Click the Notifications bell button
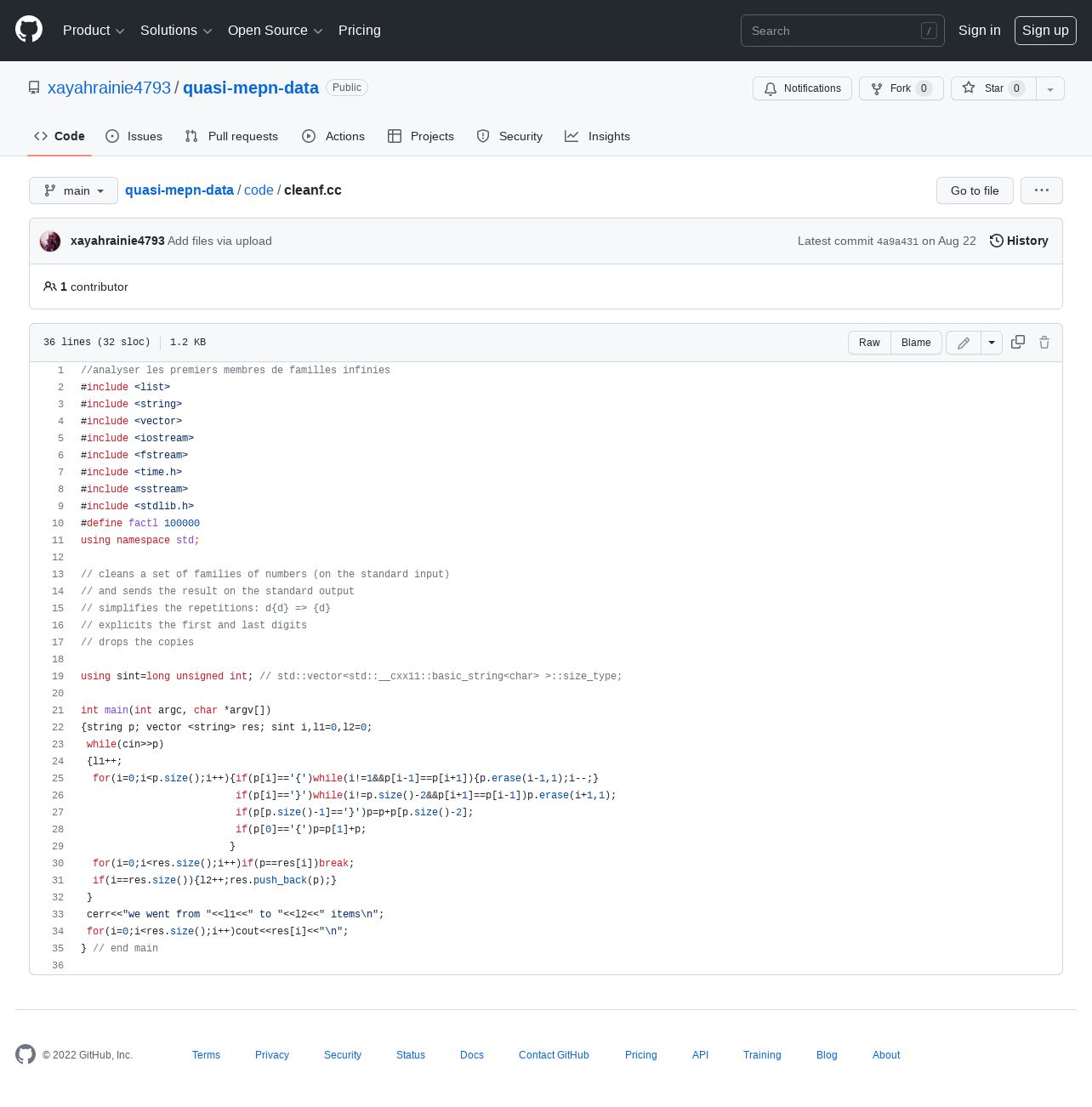The image size is (1092, 1107). click(x=802, y=88)
